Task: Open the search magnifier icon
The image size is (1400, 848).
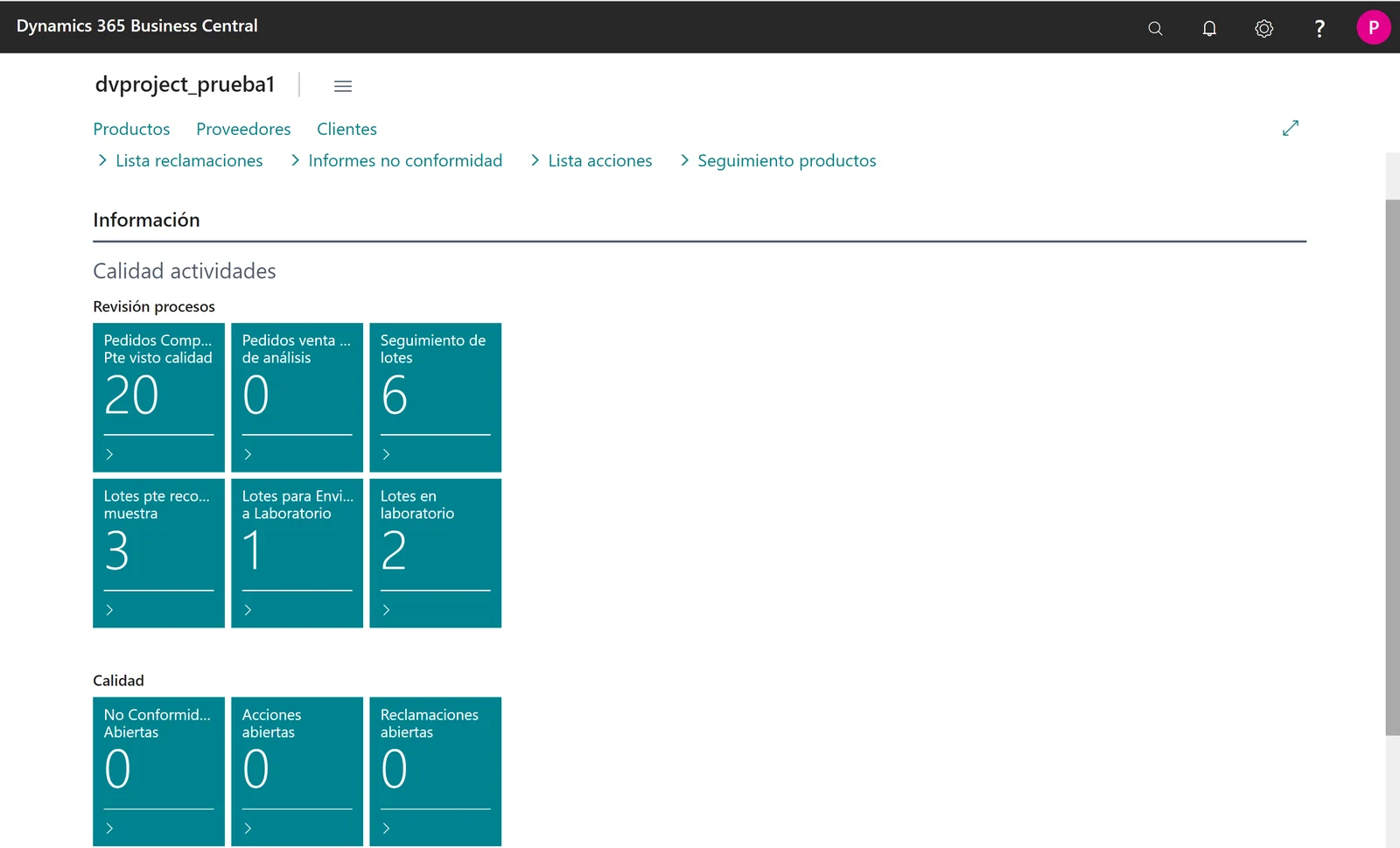Action: pyautogui.click(x=1155, y=28)
